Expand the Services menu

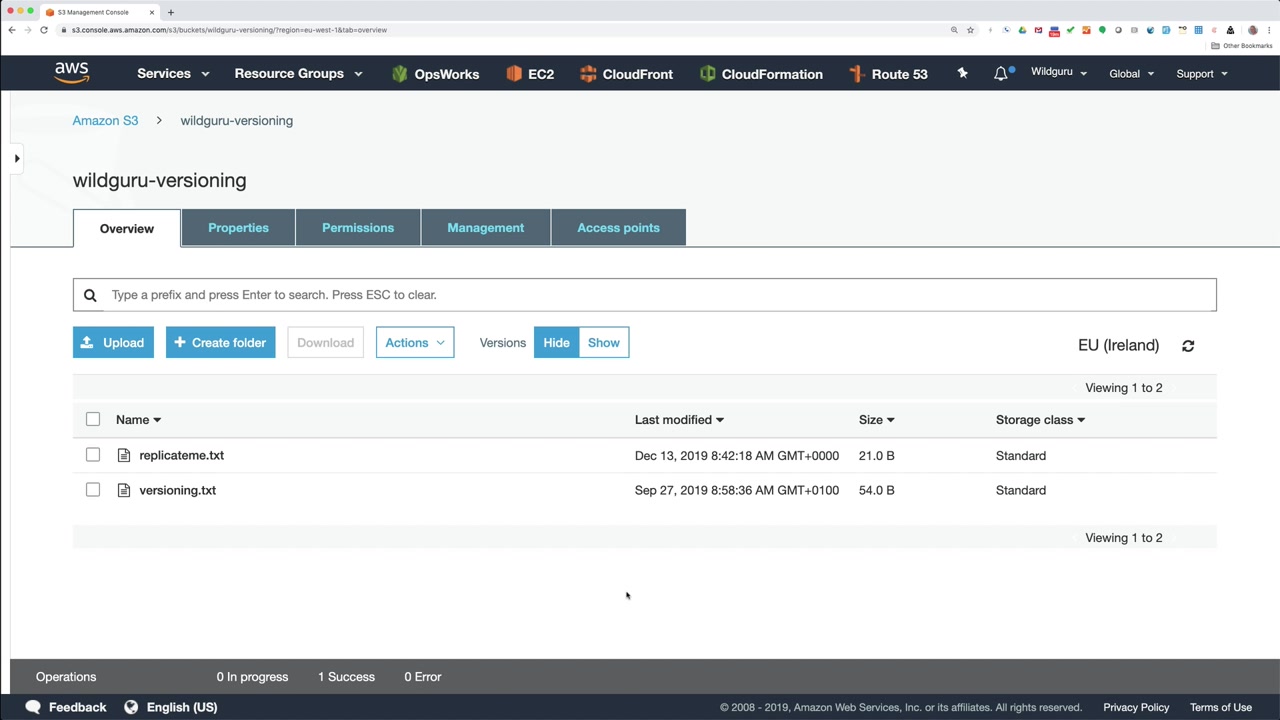point(173,74)
